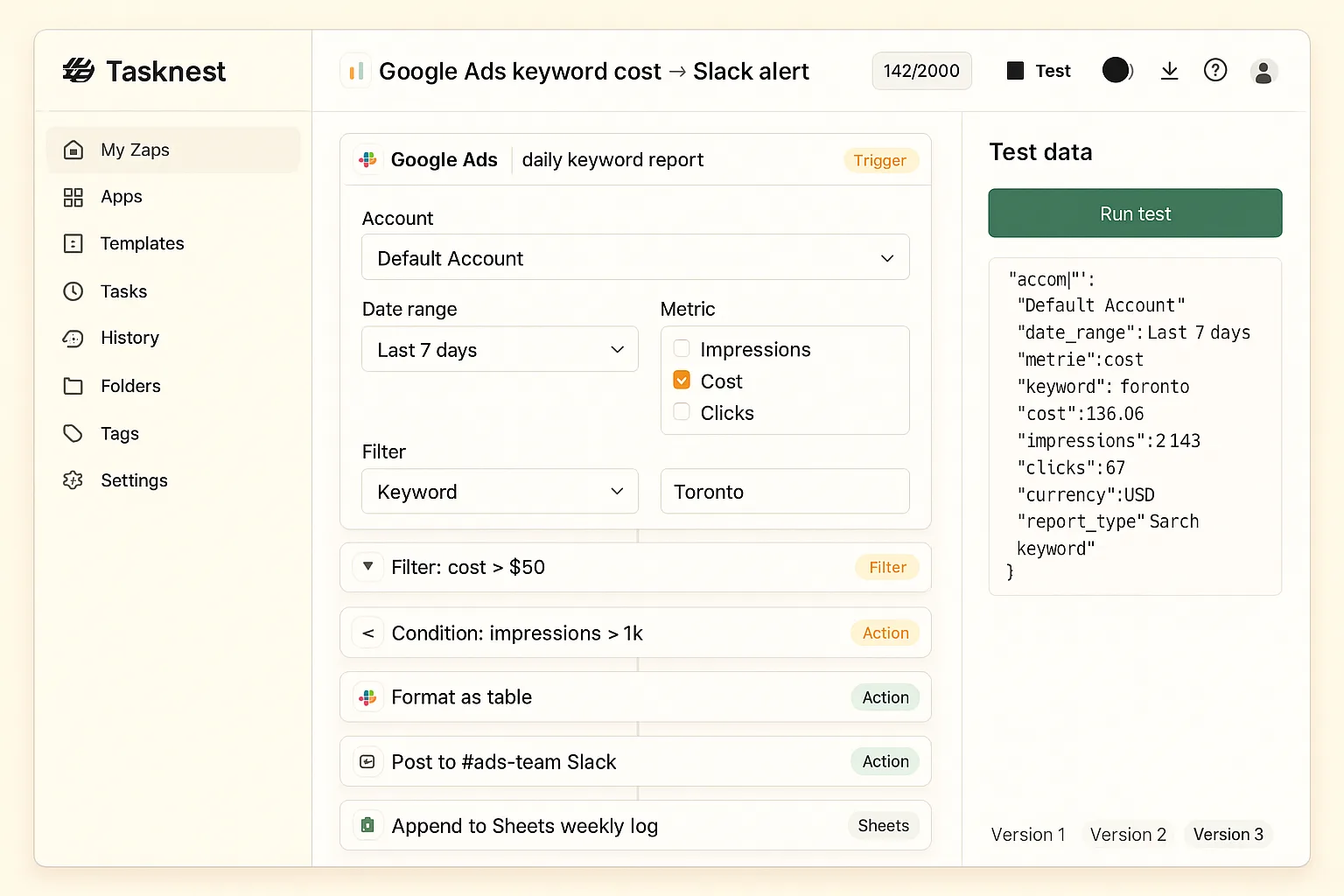Viewport: 1344px width, 896px height.
Task: Click the "clicks":67 line
Action: (1071, 468)
